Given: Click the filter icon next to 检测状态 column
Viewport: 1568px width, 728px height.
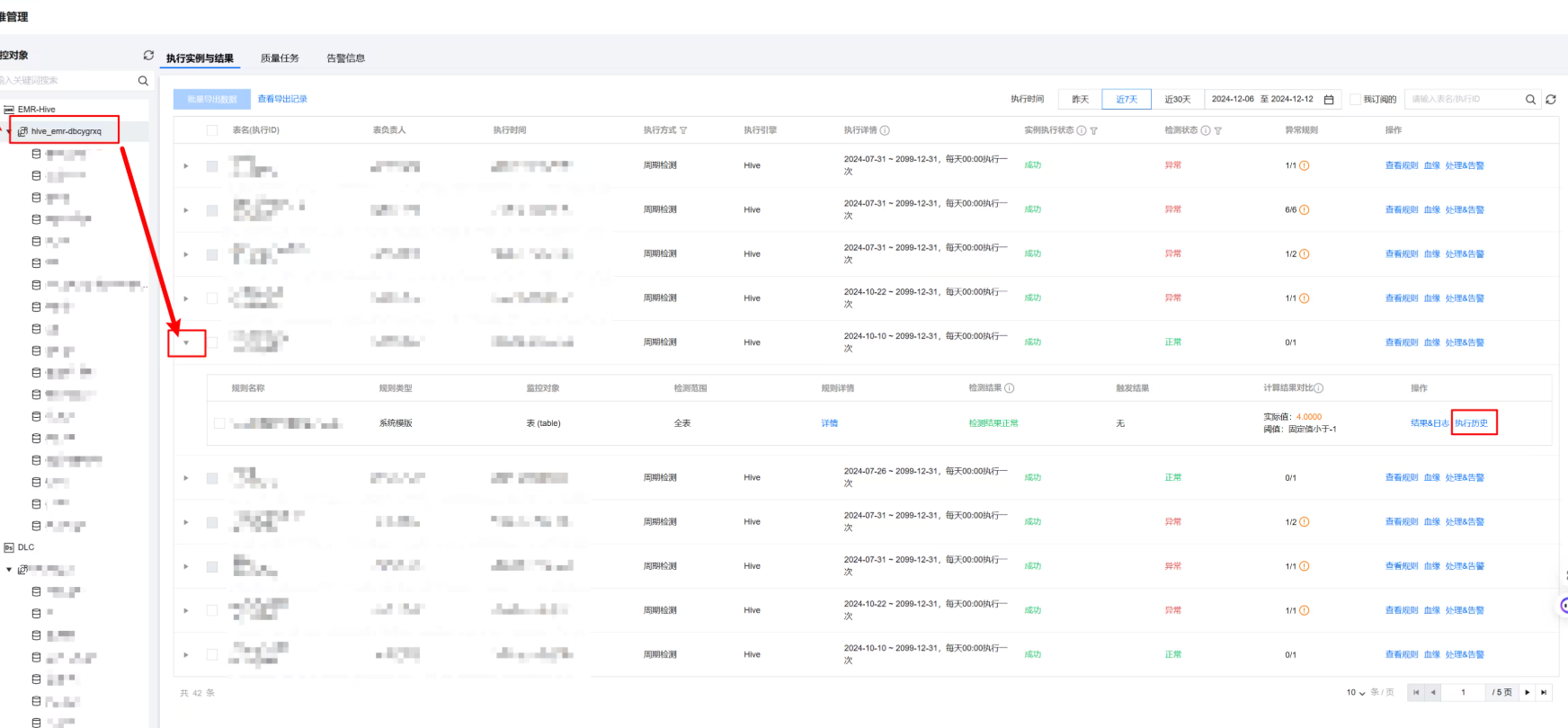Looking at the screenshot, I should [x=1218, y=131].
